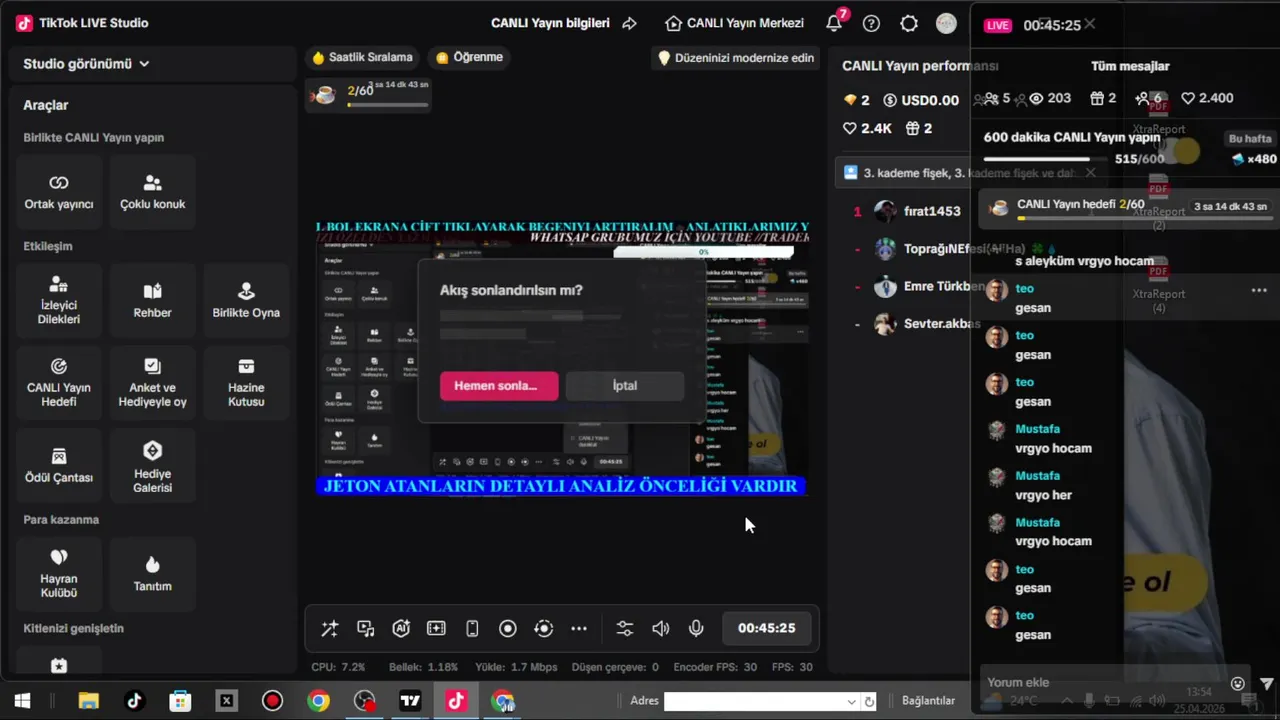Open Anket ve Hediyeyle oy tool
Viewport: 1280px width, 720px height.
[152, 383]
